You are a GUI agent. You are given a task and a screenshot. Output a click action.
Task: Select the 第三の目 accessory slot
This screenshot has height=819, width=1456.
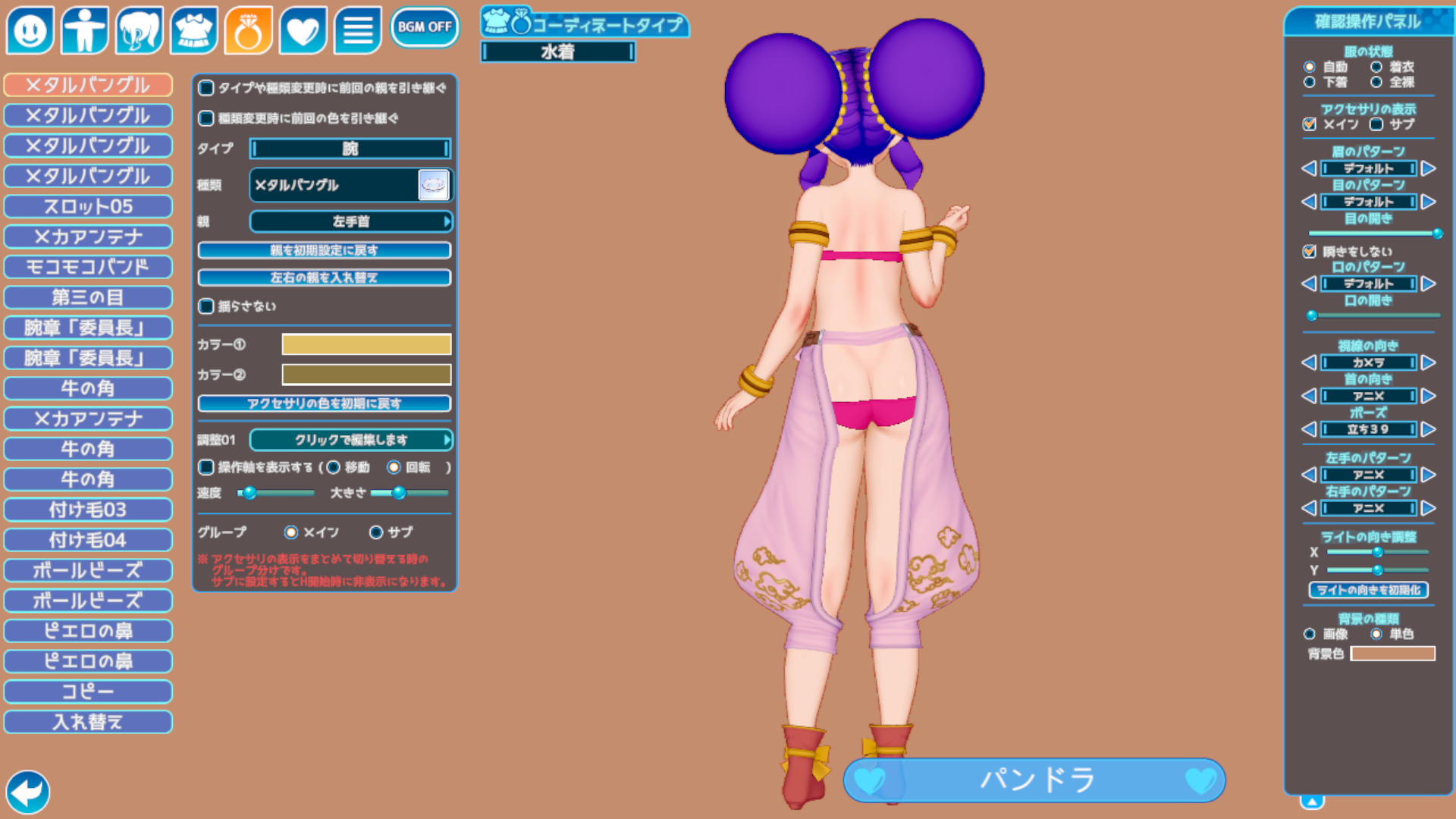coord(88,297)
